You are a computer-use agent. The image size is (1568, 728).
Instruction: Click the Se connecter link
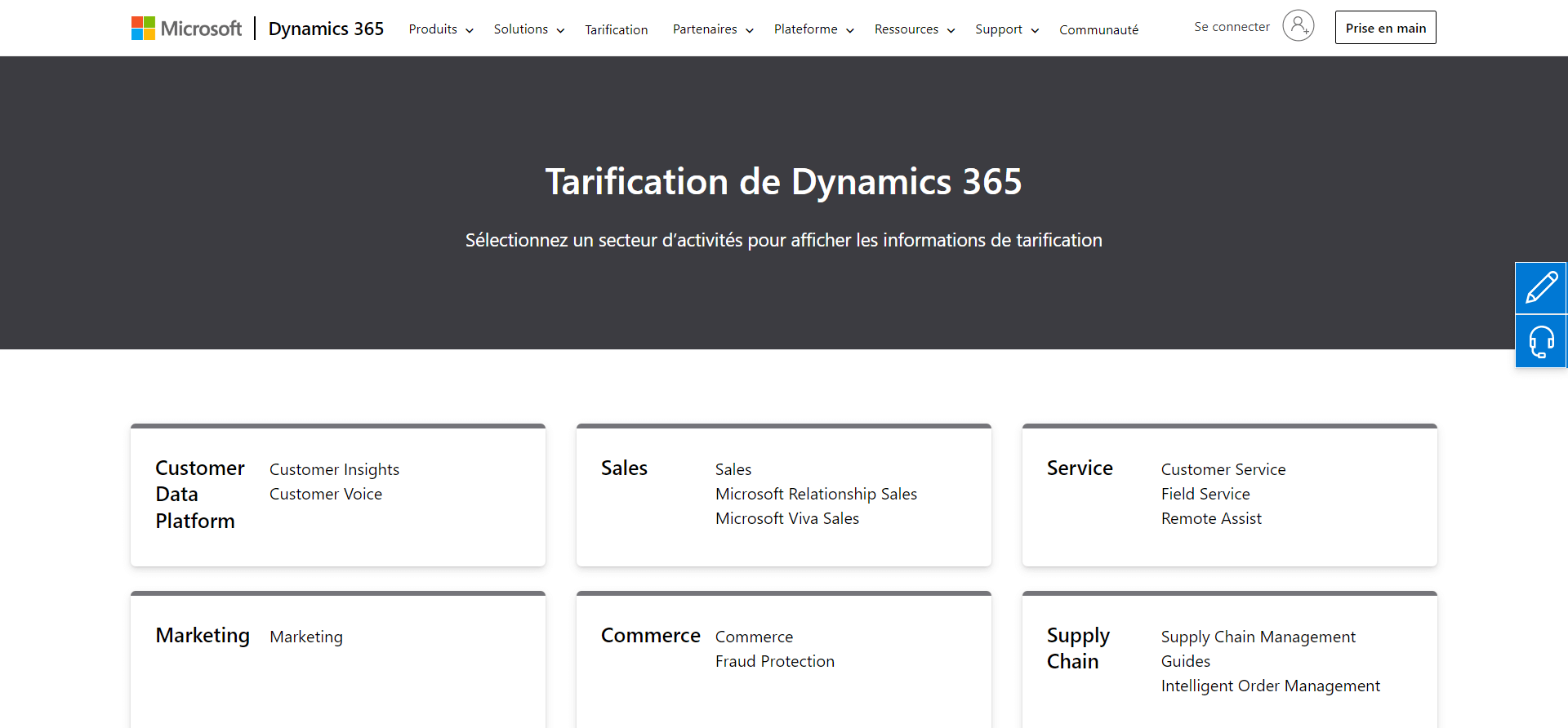click(1232, 27)
